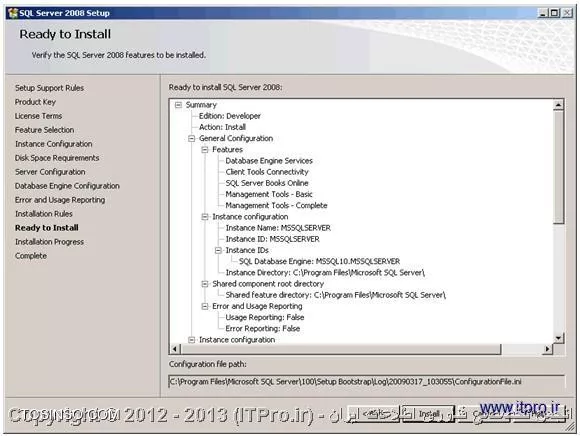Select License Terms step
Image resolution: width=580 pixels, height=436 pixels.
pyautogui.click(x=38, y=116)
